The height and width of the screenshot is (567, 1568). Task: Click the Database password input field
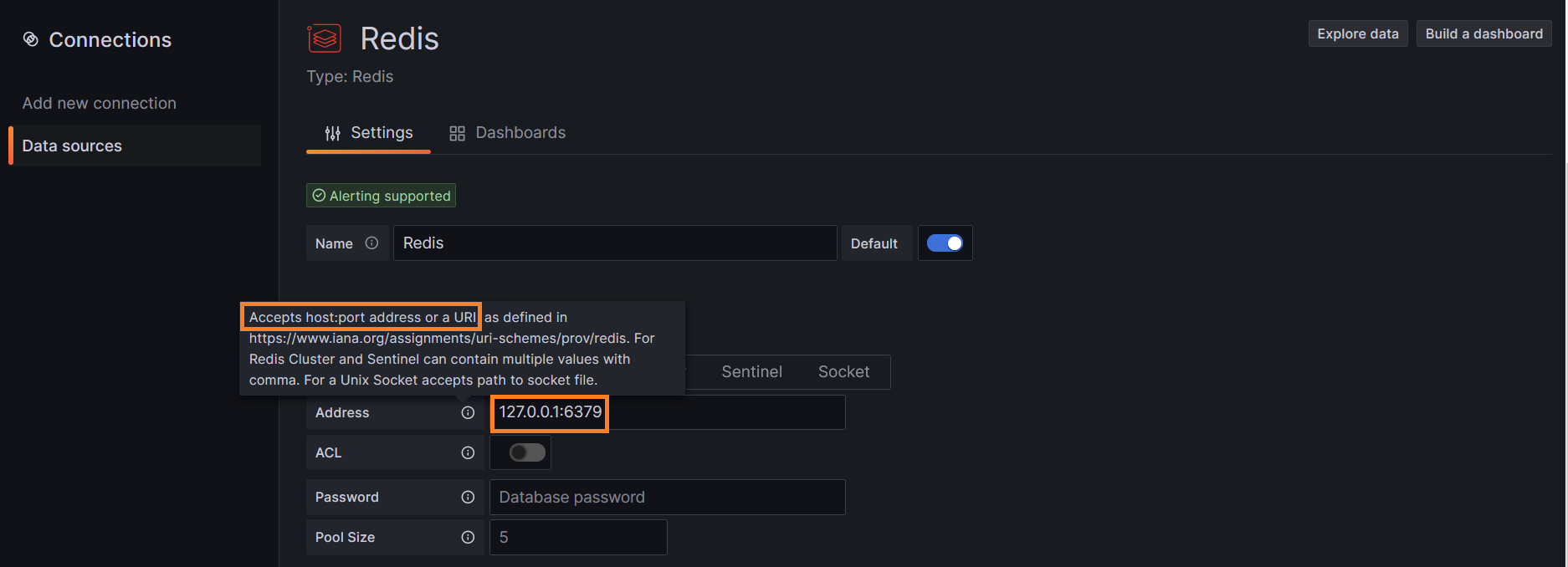click(667, 497)
